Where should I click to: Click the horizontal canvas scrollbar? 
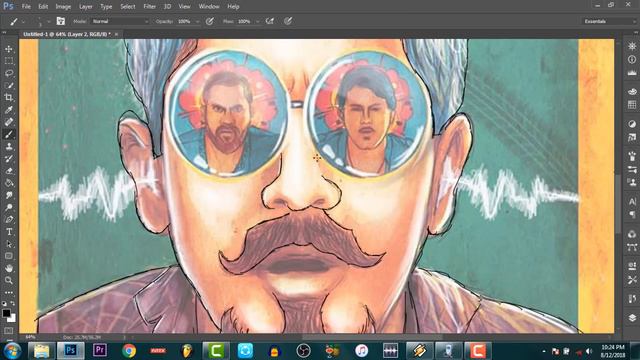(371, 337)
